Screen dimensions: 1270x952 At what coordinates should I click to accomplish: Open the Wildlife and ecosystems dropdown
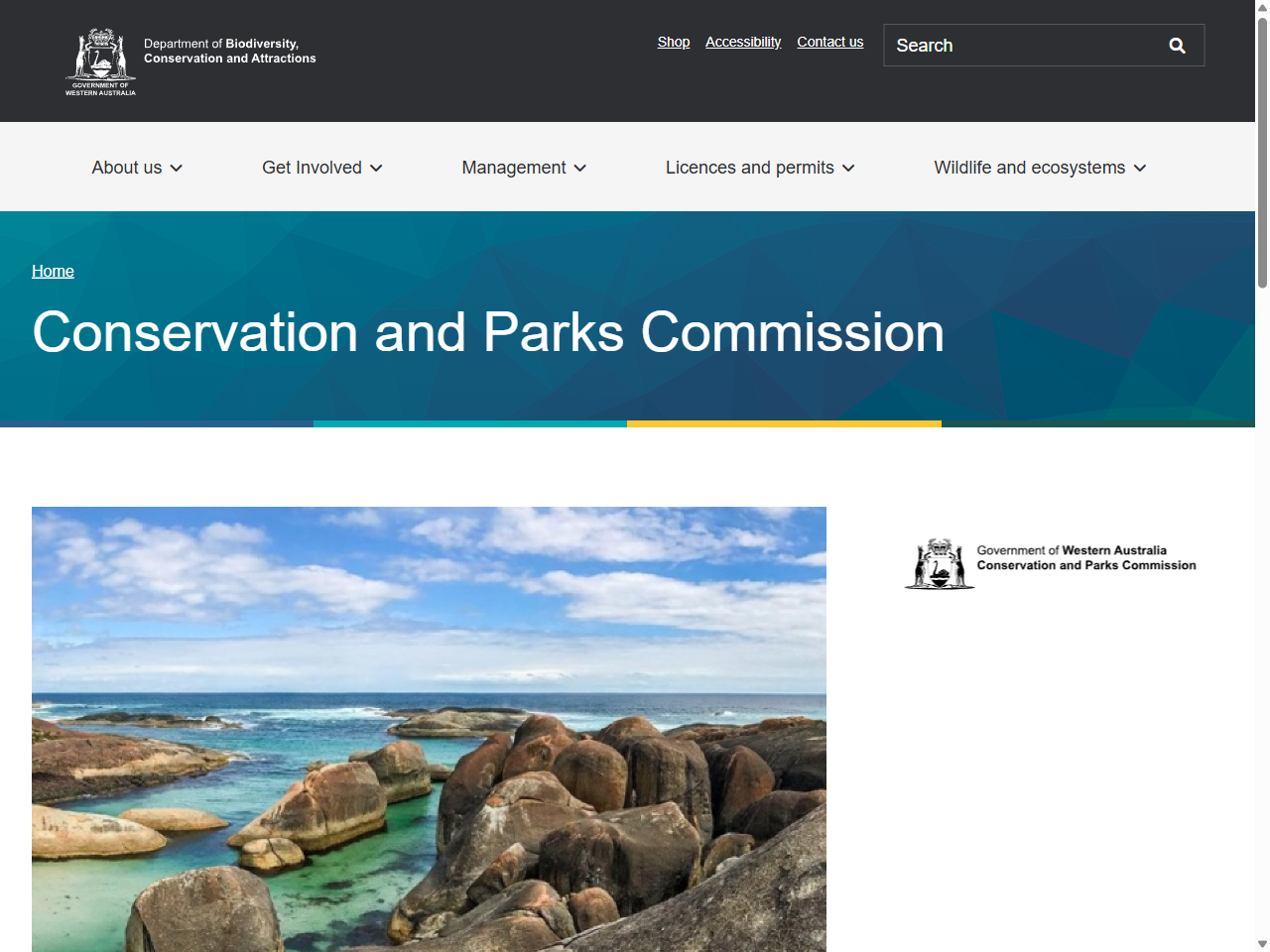pyautogui.click(x=1029, y=168)
